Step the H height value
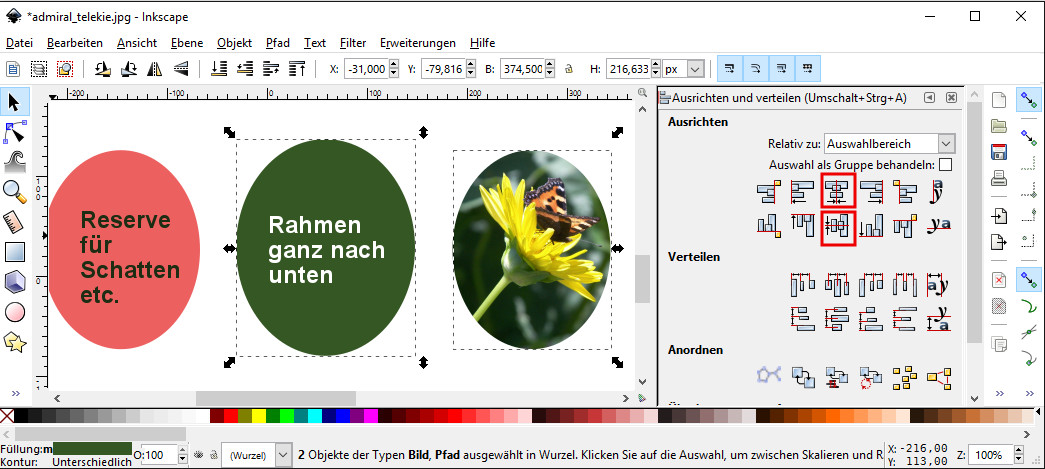 click(655, 69)
